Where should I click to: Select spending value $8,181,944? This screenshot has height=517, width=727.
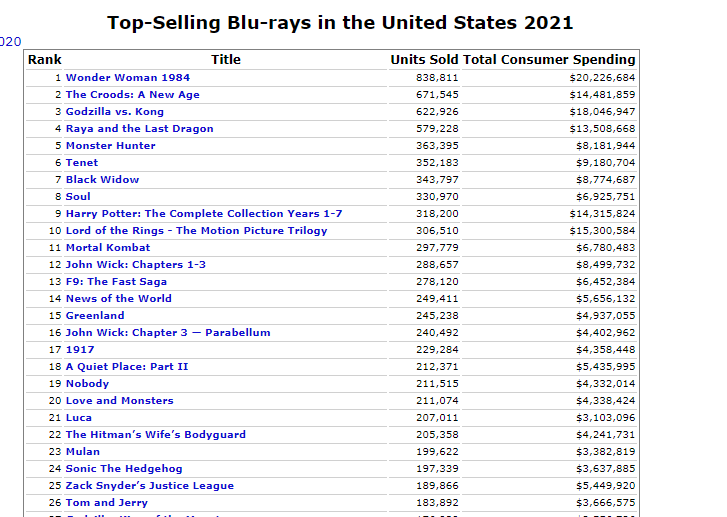(x=606, y=146)
